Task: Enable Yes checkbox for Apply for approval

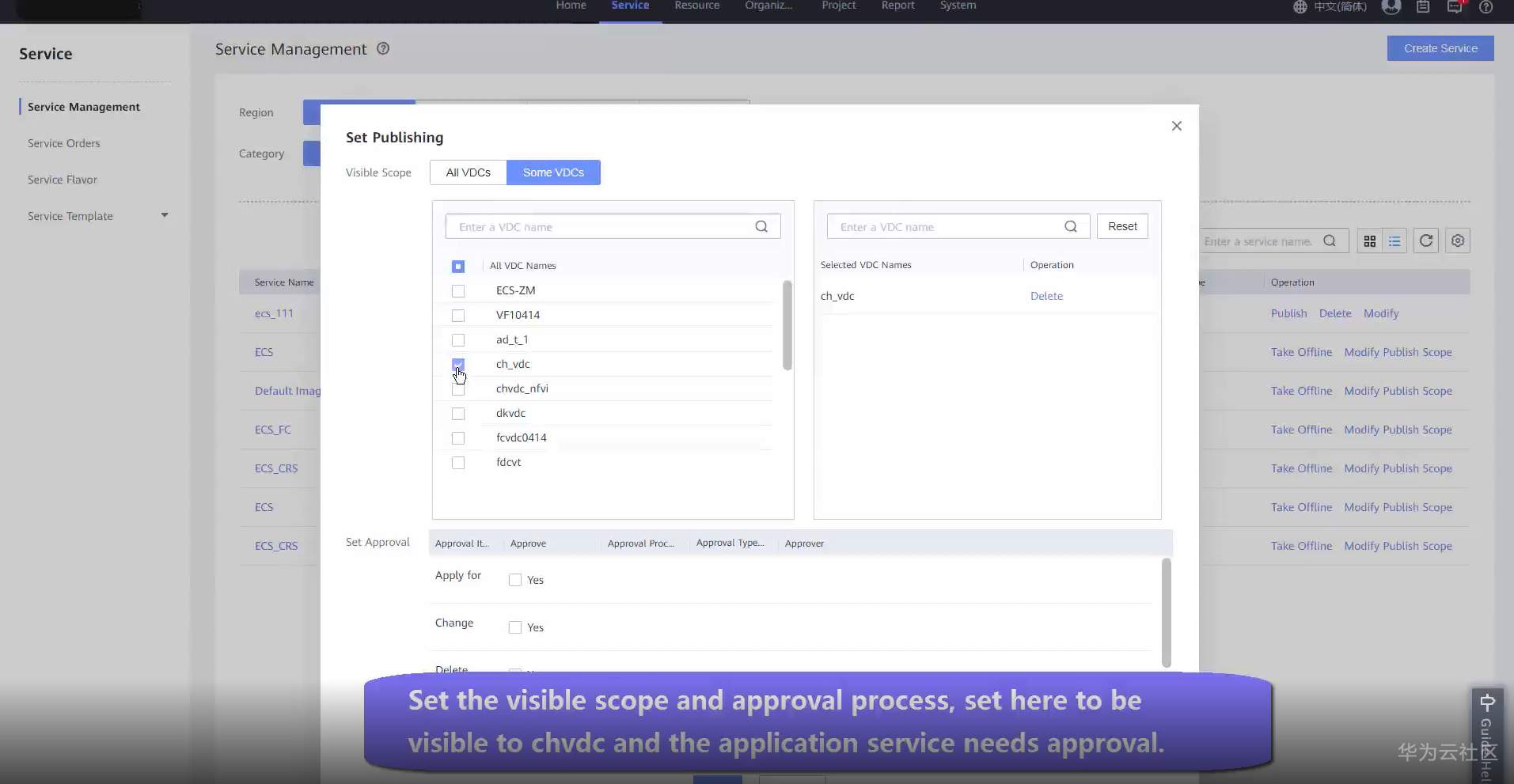Action: [x=515, y=580]
